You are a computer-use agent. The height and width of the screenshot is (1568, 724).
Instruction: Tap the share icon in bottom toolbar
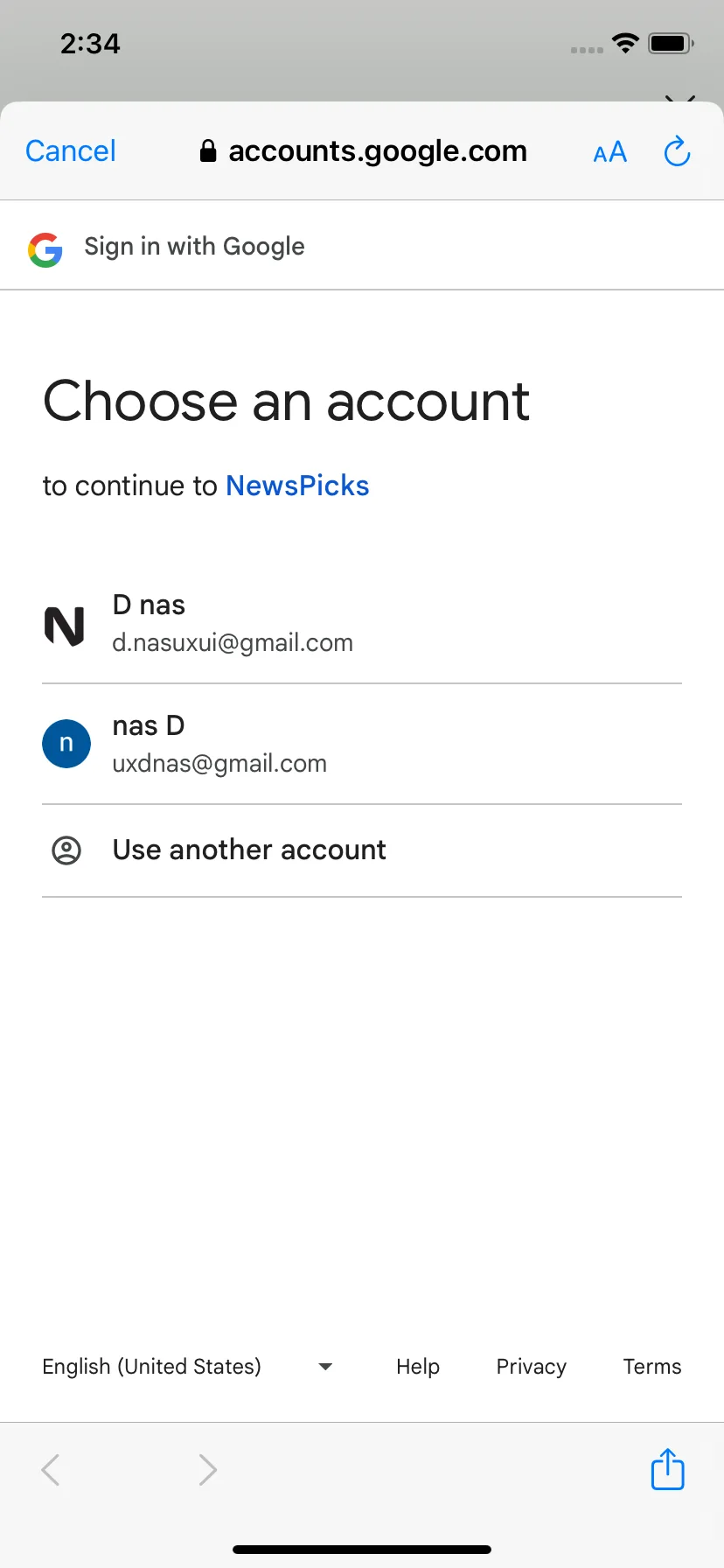click(668, 1469)
